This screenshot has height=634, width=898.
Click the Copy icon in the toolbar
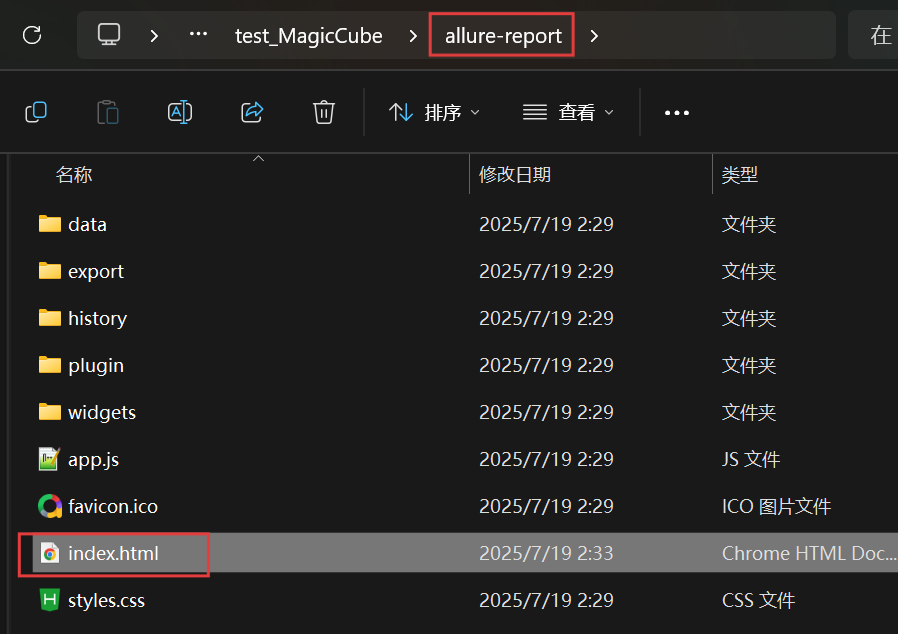[36, 112]
